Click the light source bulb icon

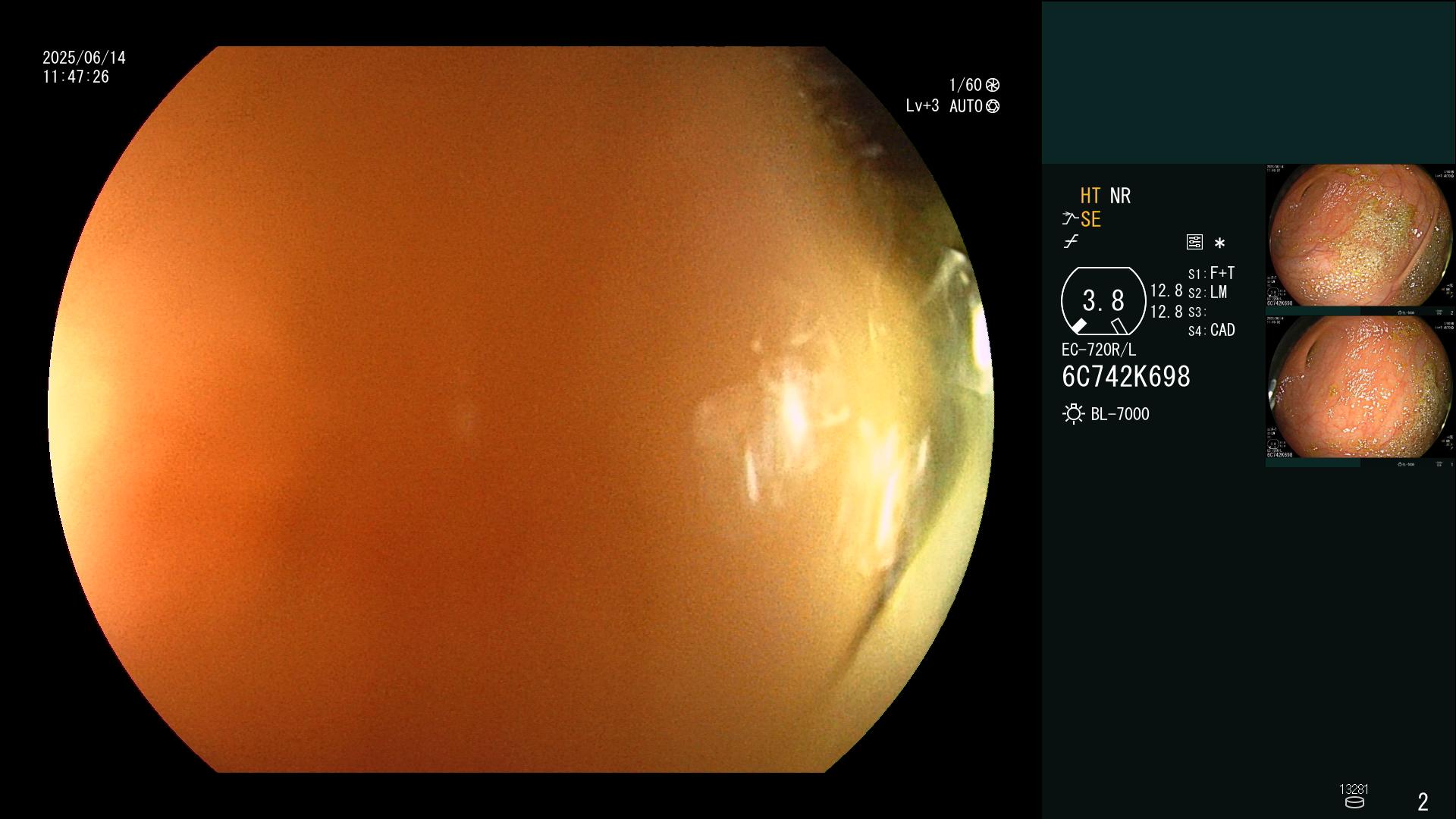1073,414
